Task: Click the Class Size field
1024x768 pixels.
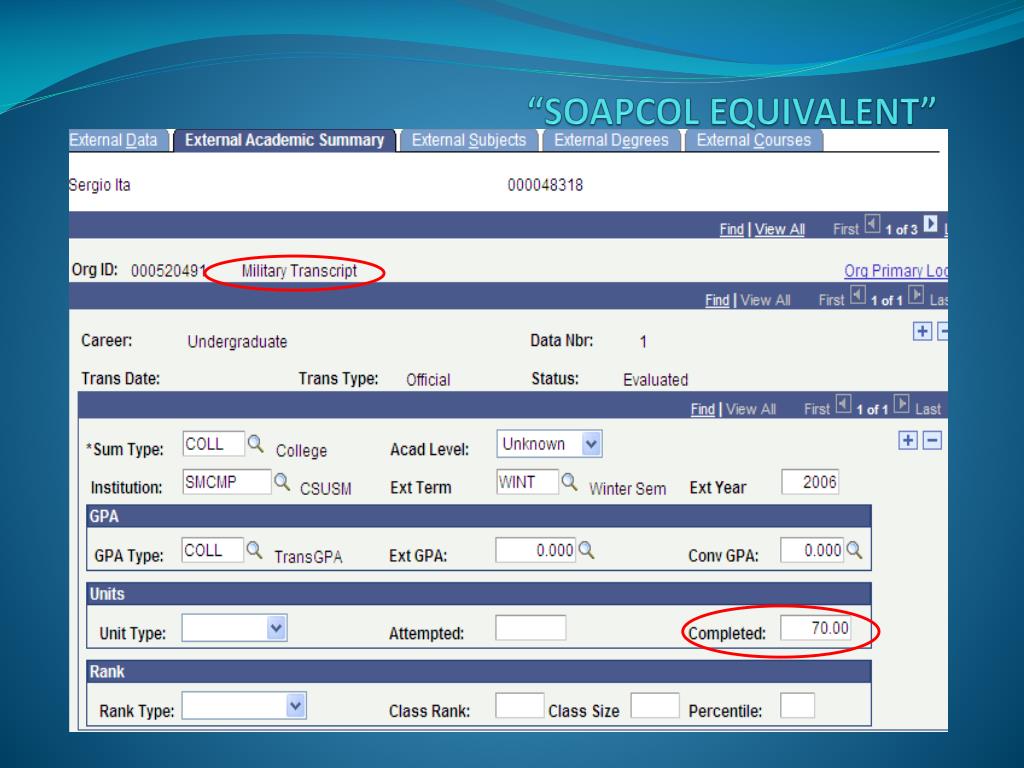Action: tap(655, 706)
